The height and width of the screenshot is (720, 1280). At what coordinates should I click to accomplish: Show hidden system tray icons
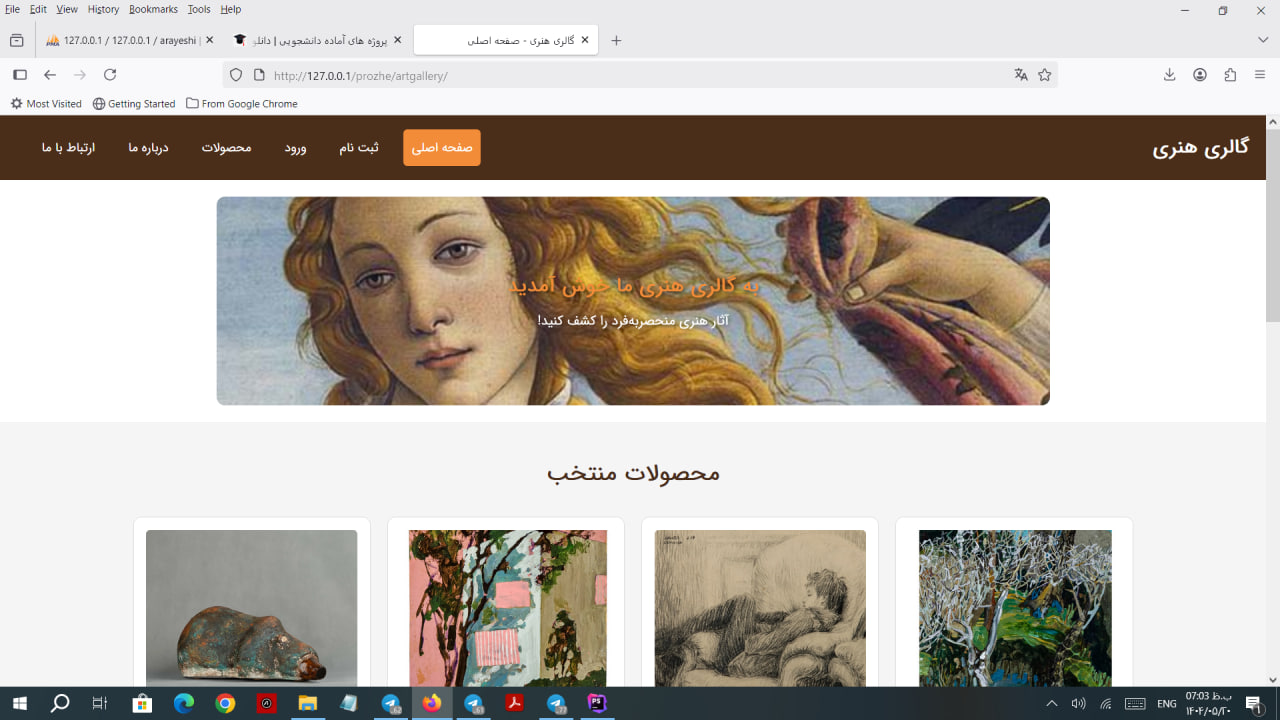(1051, 704)
